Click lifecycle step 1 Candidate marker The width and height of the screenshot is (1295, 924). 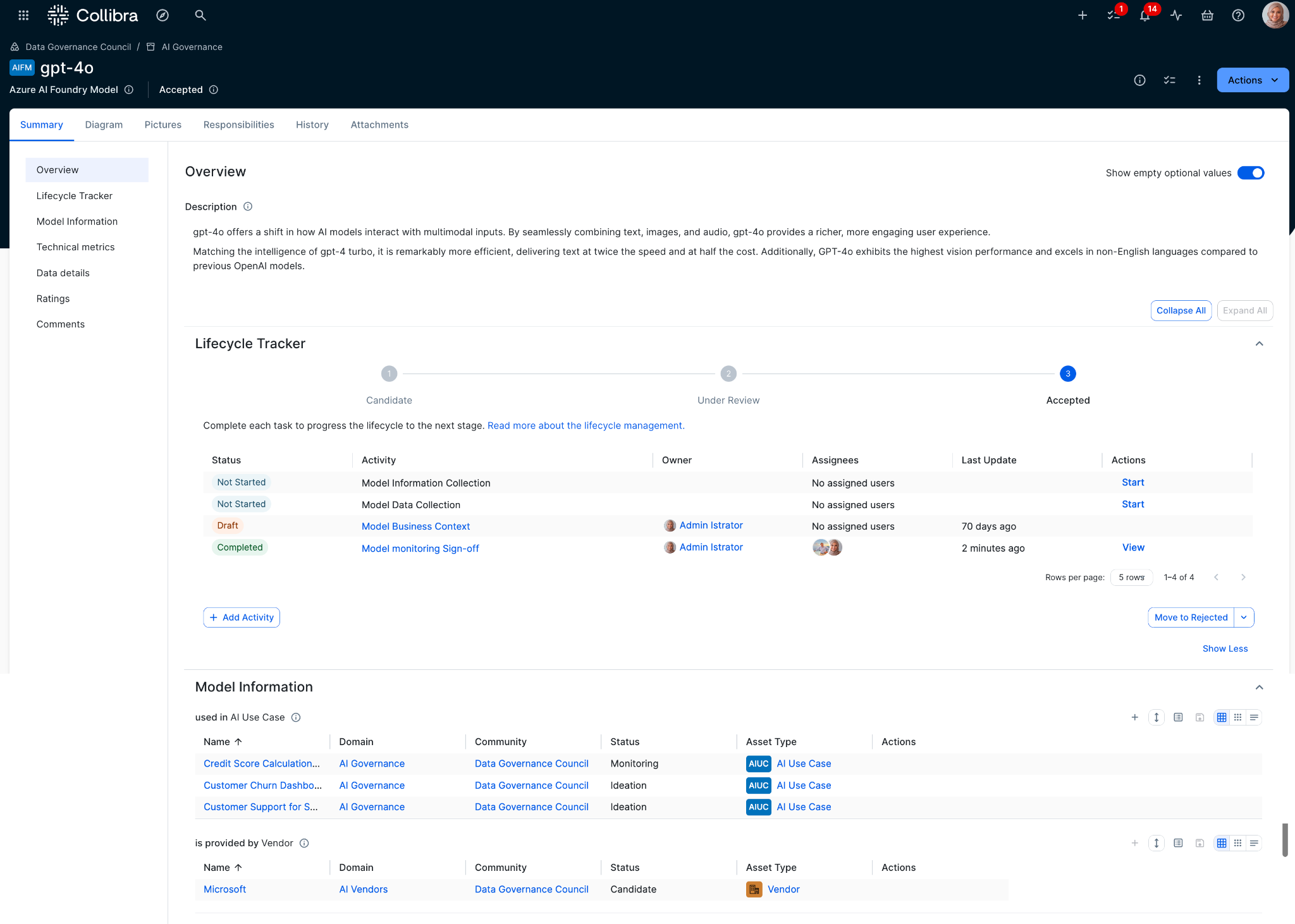tap(389, 374)
